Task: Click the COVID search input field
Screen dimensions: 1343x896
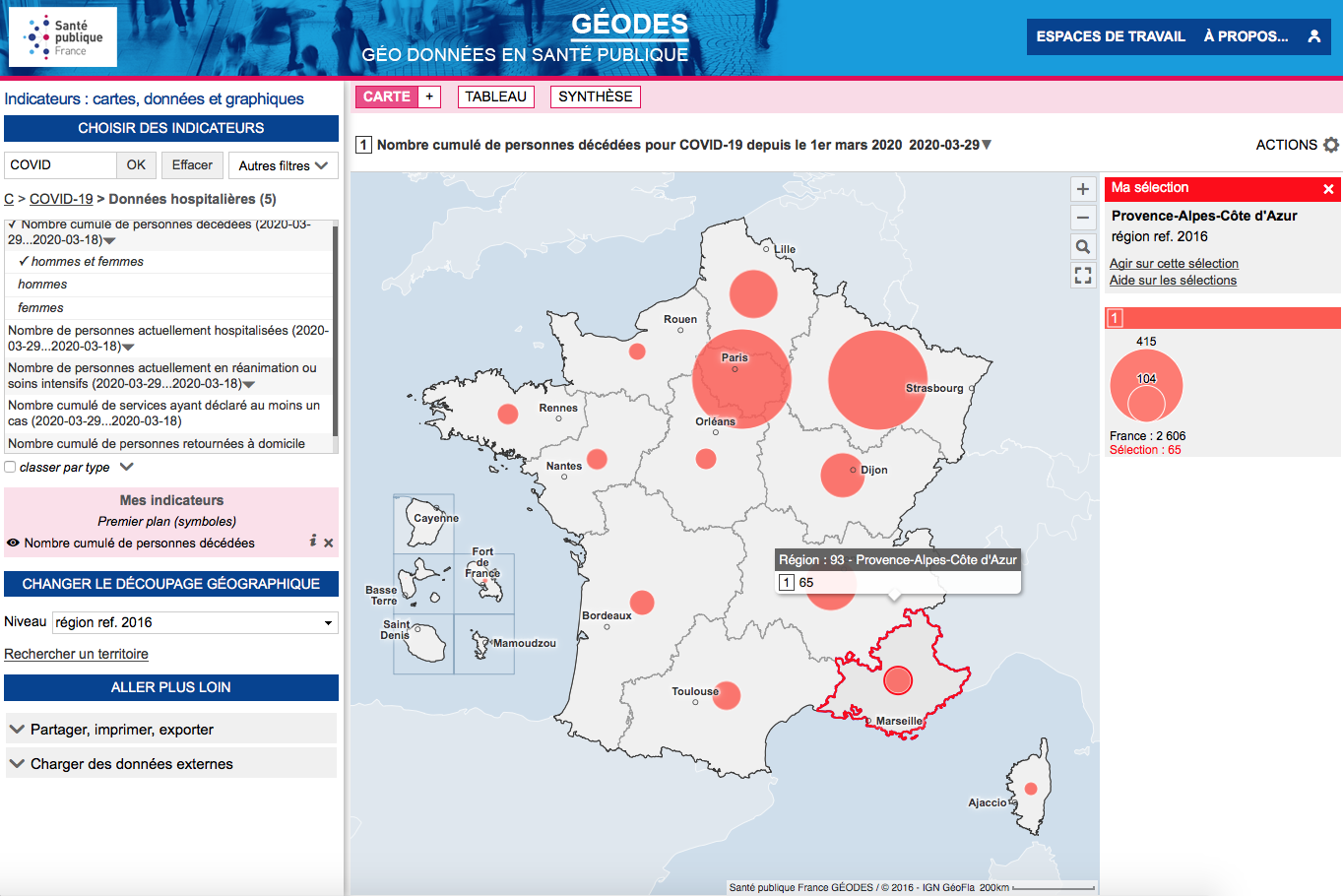Action: pyautogui.click(x=61, y=165)
